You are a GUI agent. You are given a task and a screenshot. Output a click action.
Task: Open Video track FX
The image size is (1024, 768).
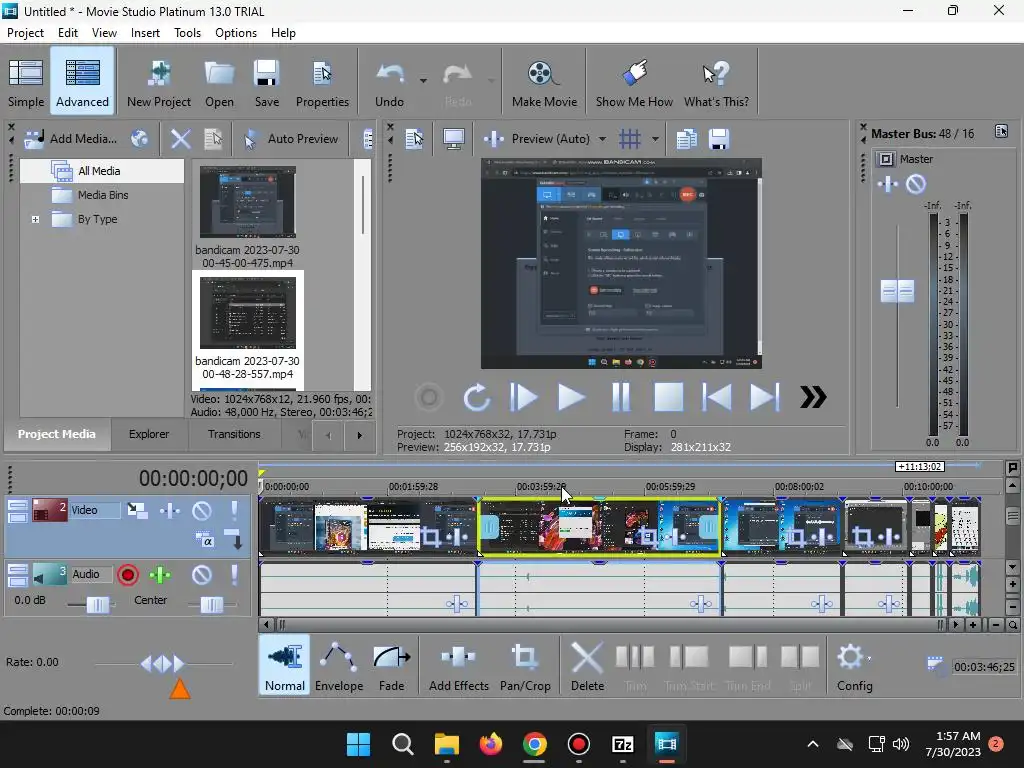(170, 510)
